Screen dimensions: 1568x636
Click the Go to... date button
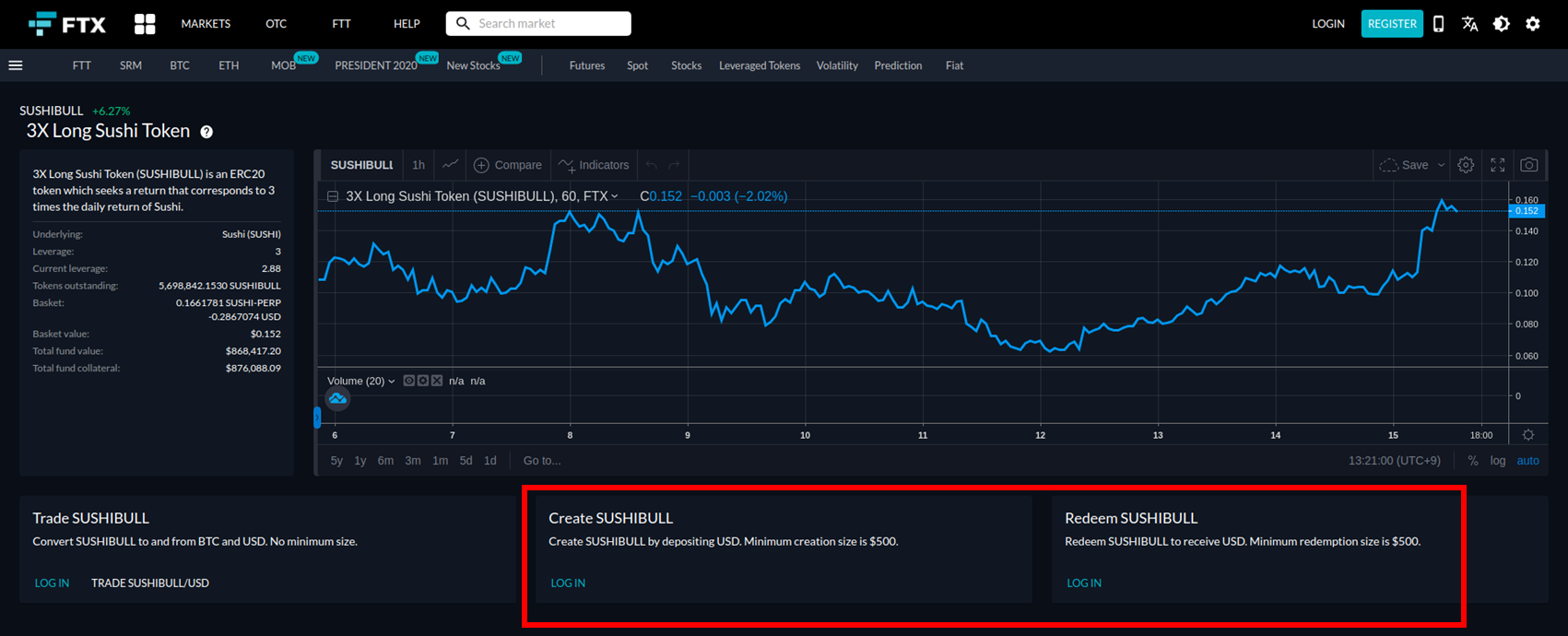pos(542,461)
